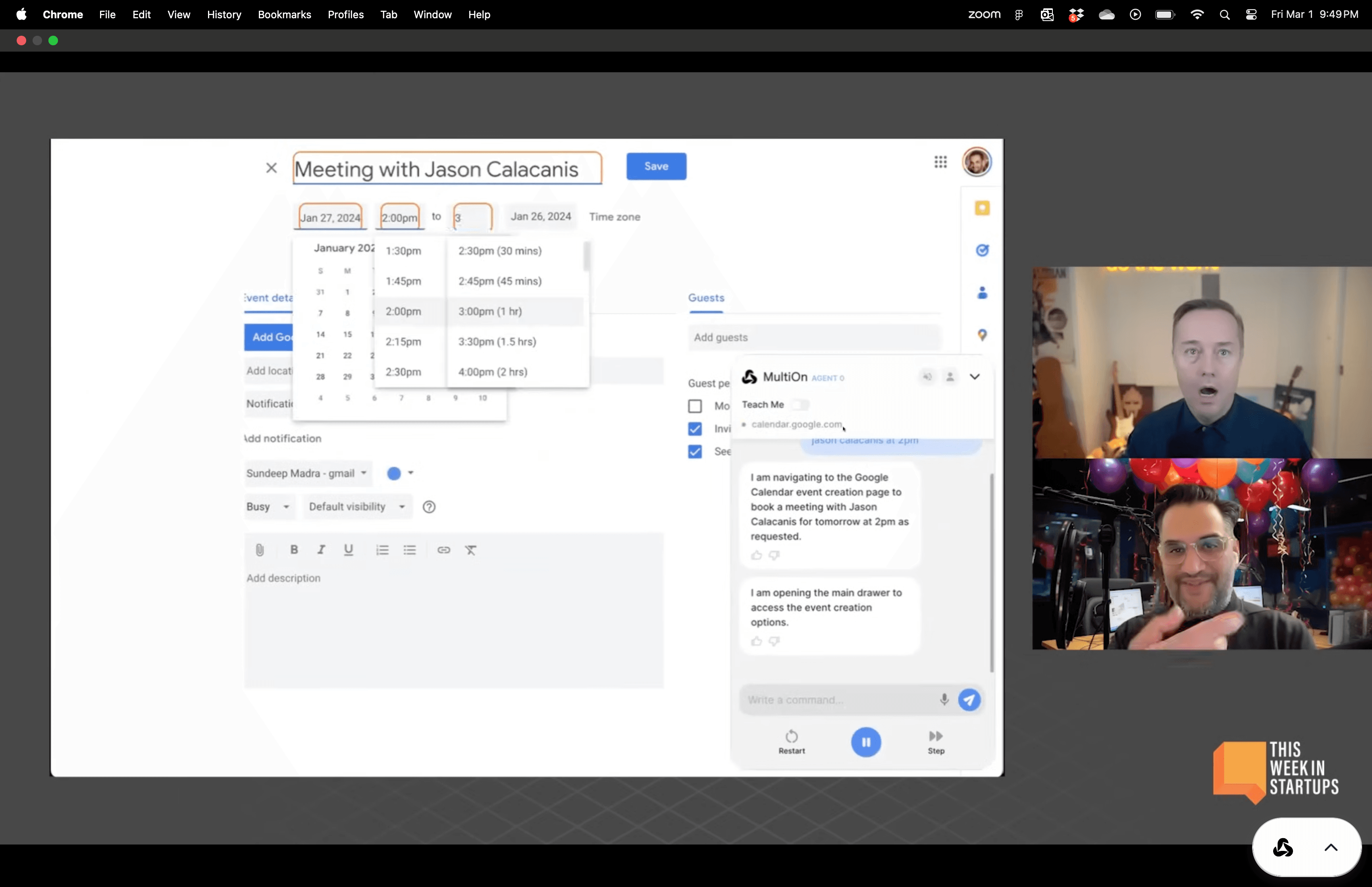
Task: Open the Default visibility dropdown
Action: [358, 506]
